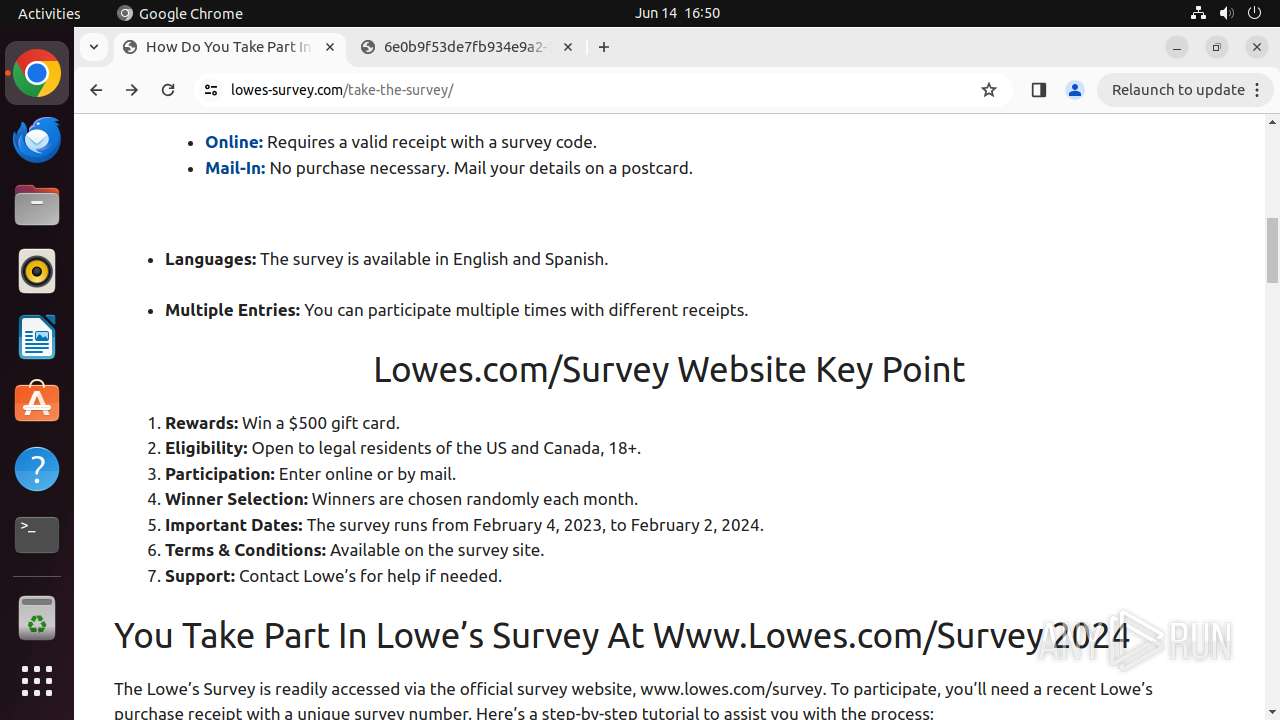
Task: Open the clock 'Jun 14 16:50' calendar
Action: coord(677,13)
